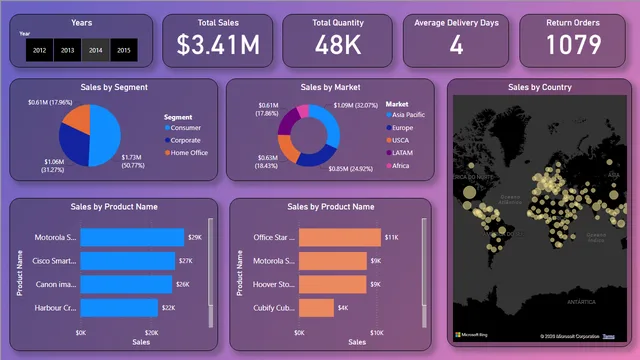
Task: Select the pink Africa donut segment
Action: [x=303, y=111]
